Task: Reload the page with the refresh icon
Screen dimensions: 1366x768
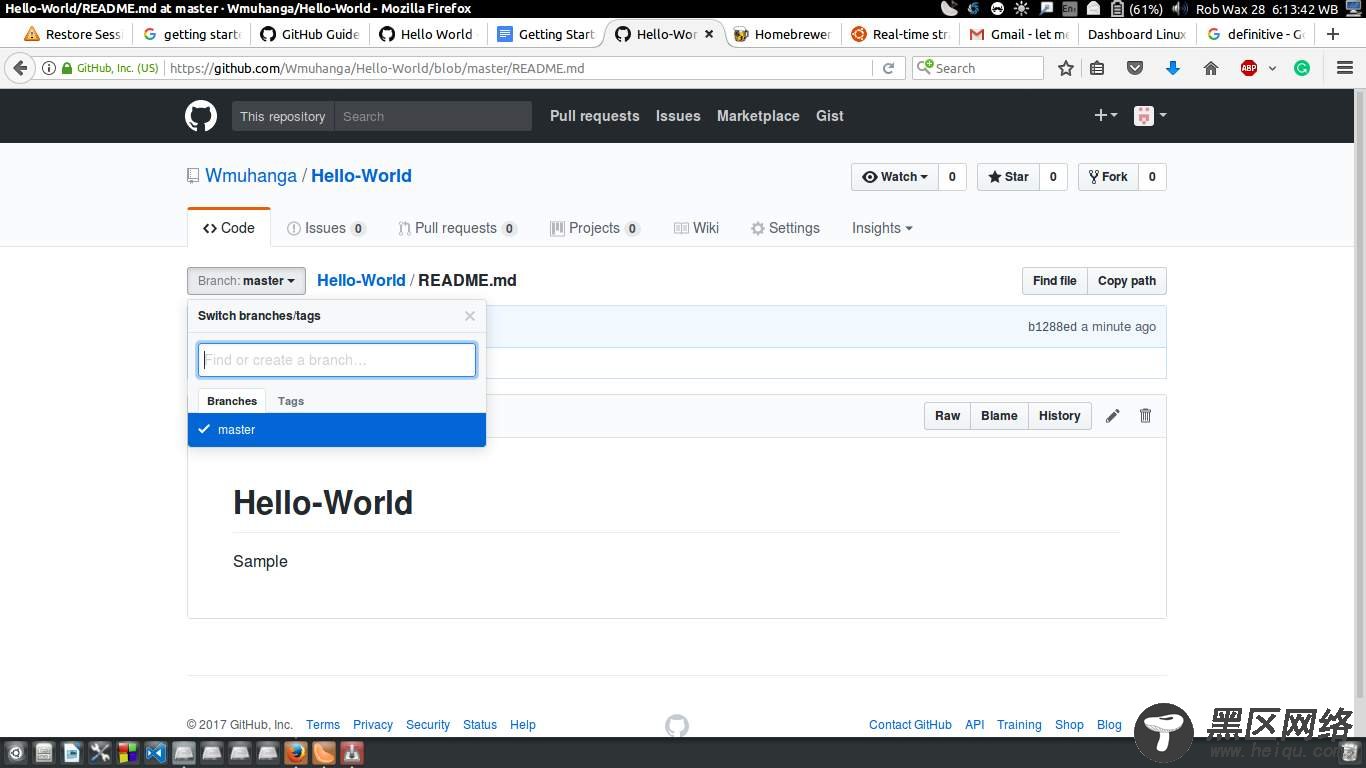Action: (888, 68)
